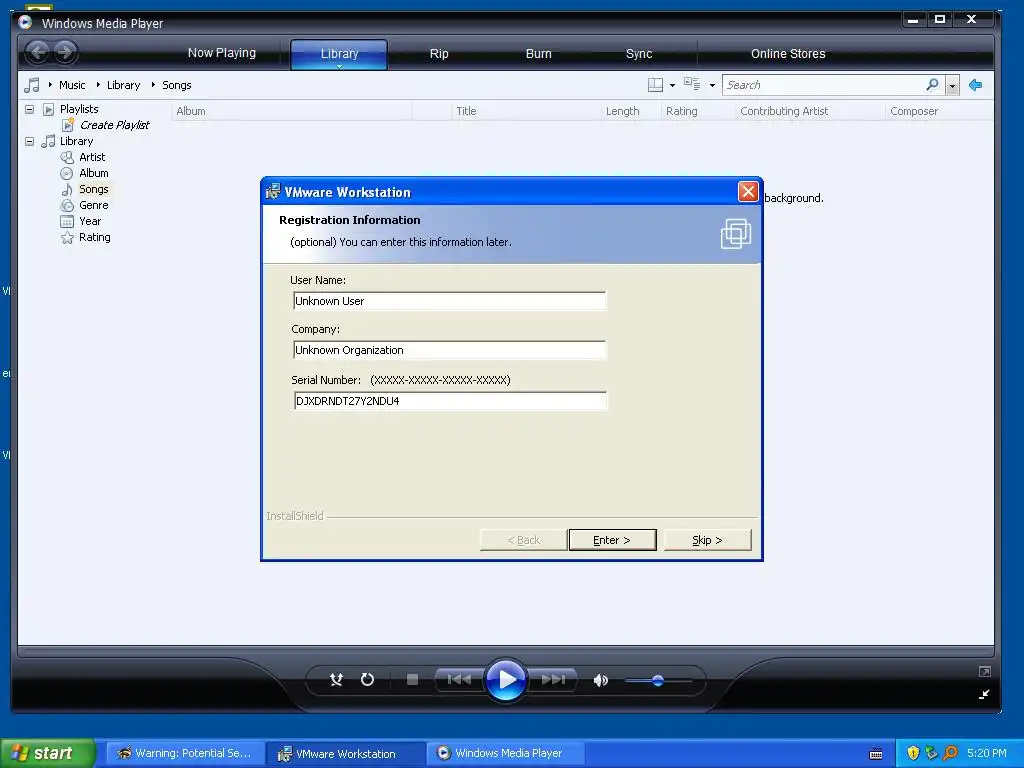Open the Online Stores tab
The height and width of the screenshot is (768, 1024).
tap(788, 54)
